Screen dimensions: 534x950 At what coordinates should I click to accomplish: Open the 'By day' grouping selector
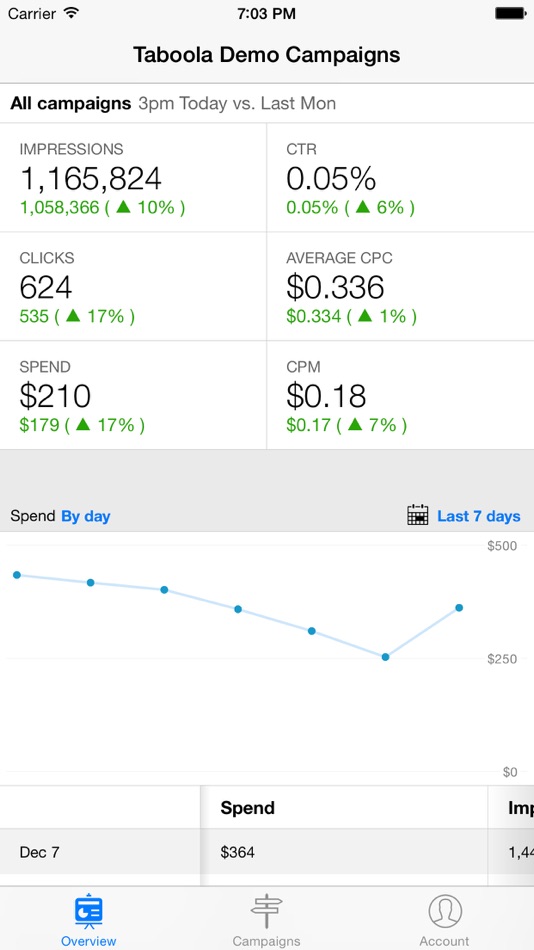pyautogui.click(x=85, y=517)
